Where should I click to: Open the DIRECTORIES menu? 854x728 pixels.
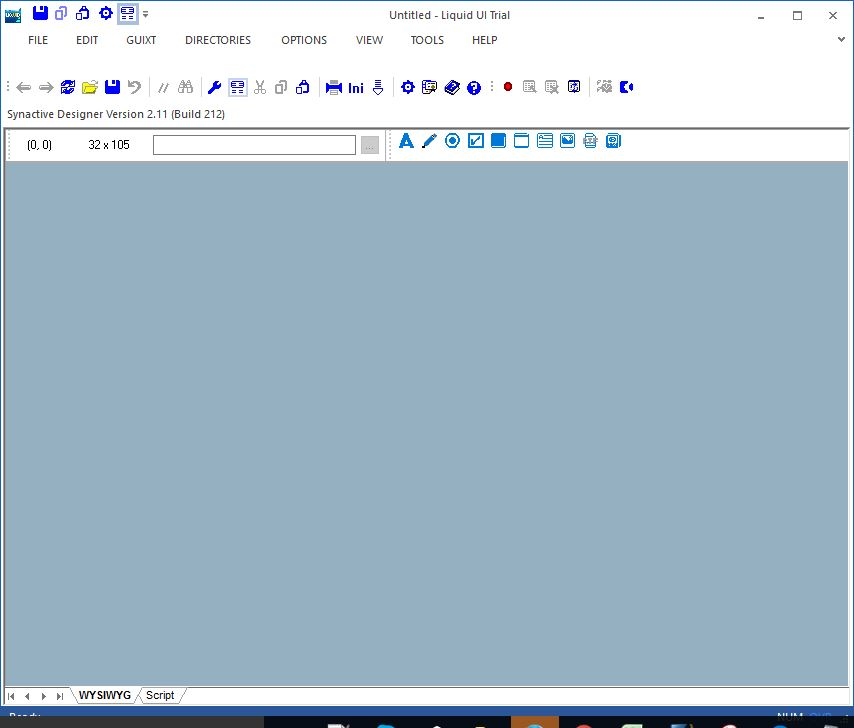pyautogui.click(x=218, y=40)
